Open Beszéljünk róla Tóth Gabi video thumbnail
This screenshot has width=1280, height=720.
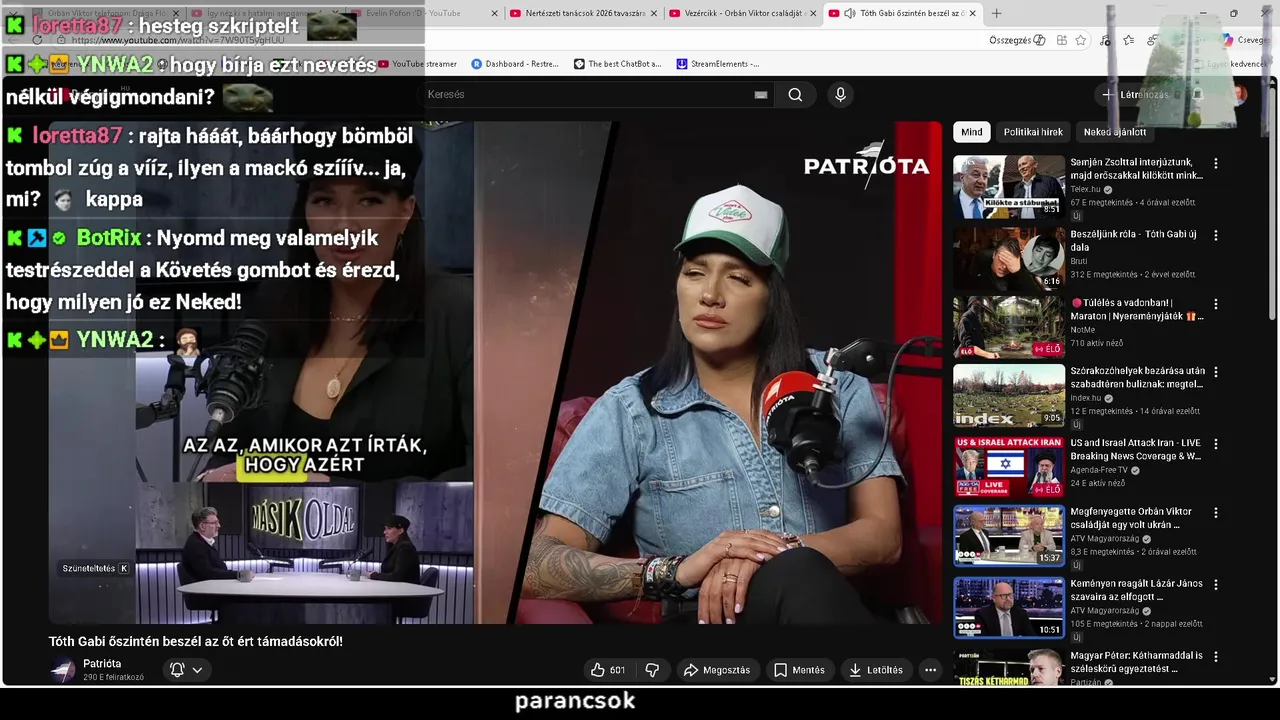1009,259
